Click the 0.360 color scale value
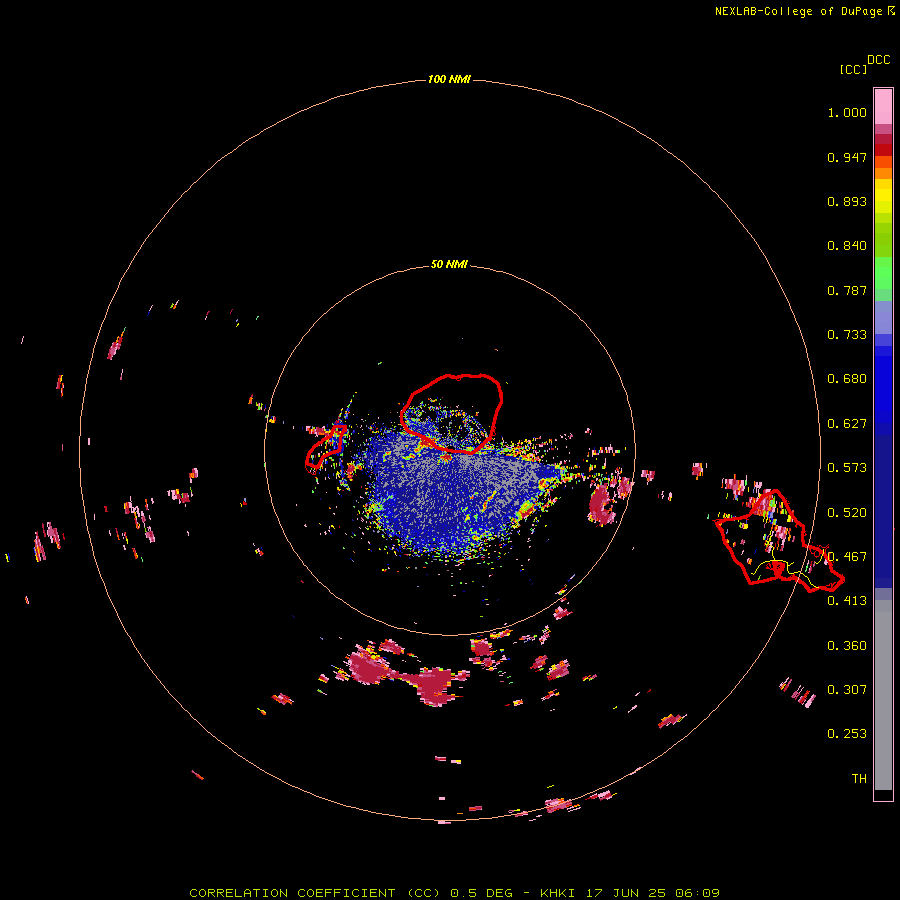The width and height of the screenshot is (900, 900). (847, 646)
